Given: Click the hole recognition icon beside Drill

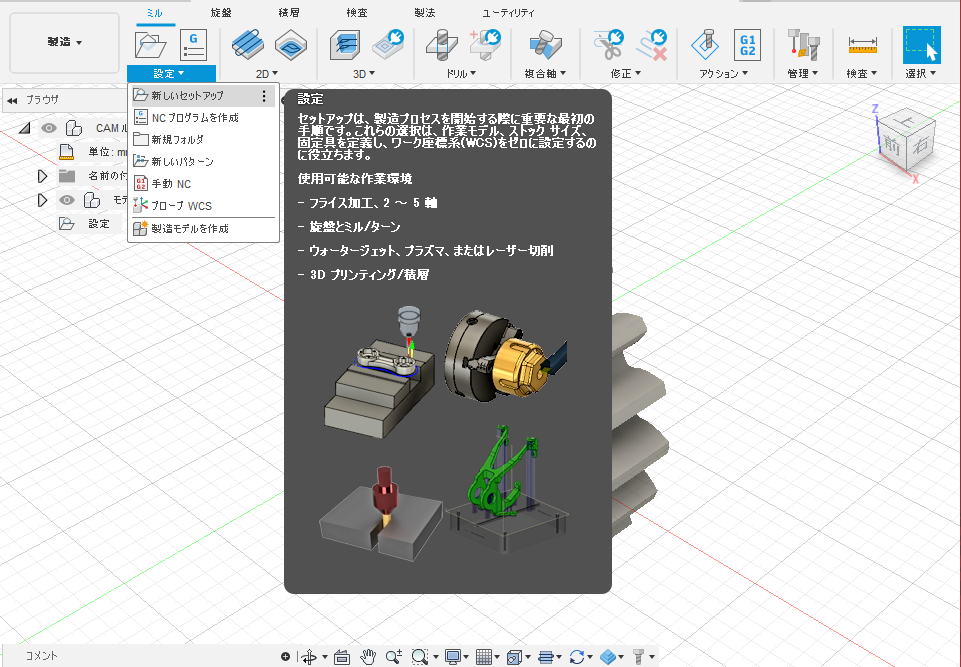Looking at the screenshot, I should point(485,45).
